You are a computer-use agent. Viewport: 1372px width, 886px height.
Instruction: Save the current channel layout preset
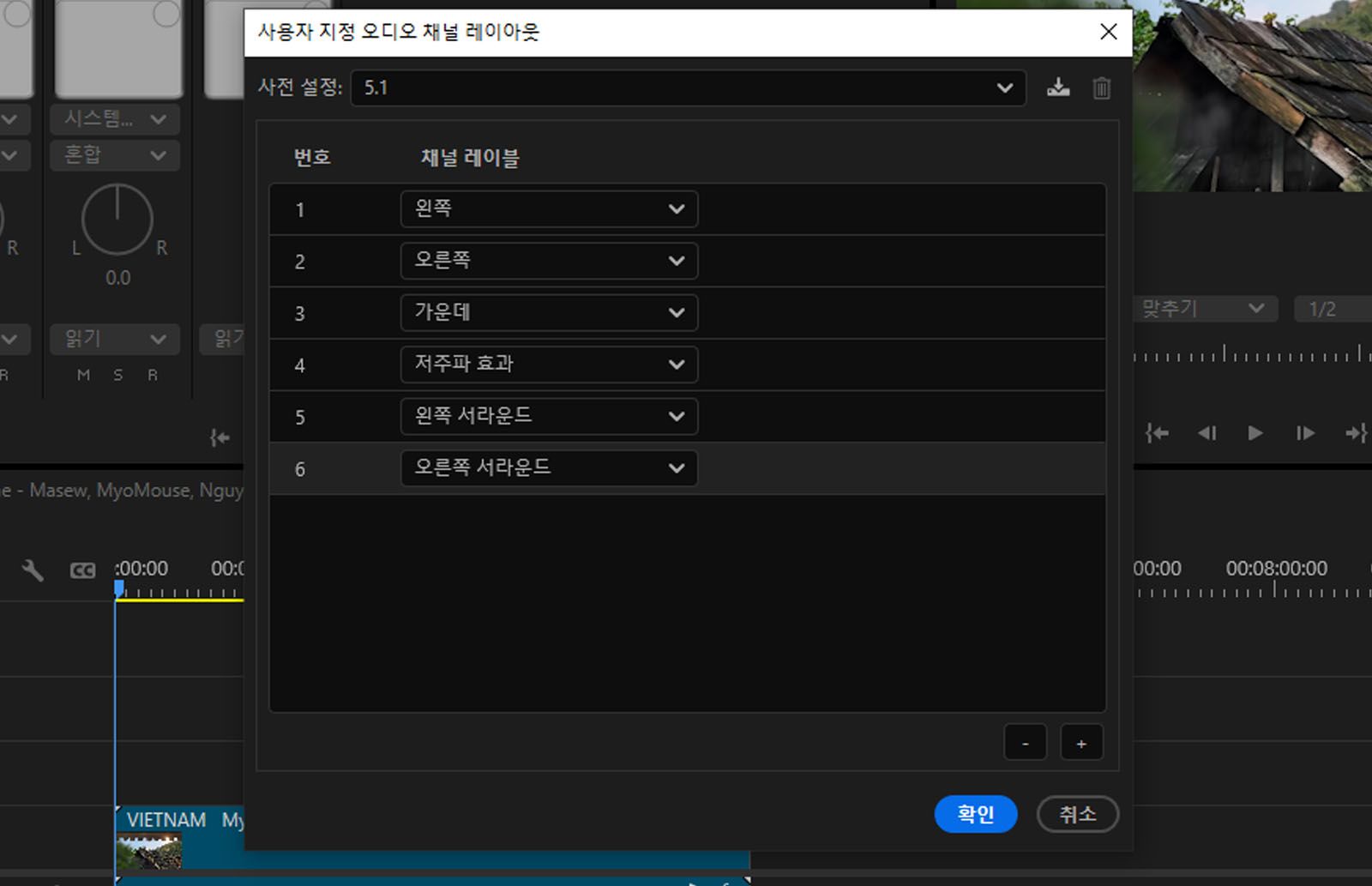(1058, 87)
